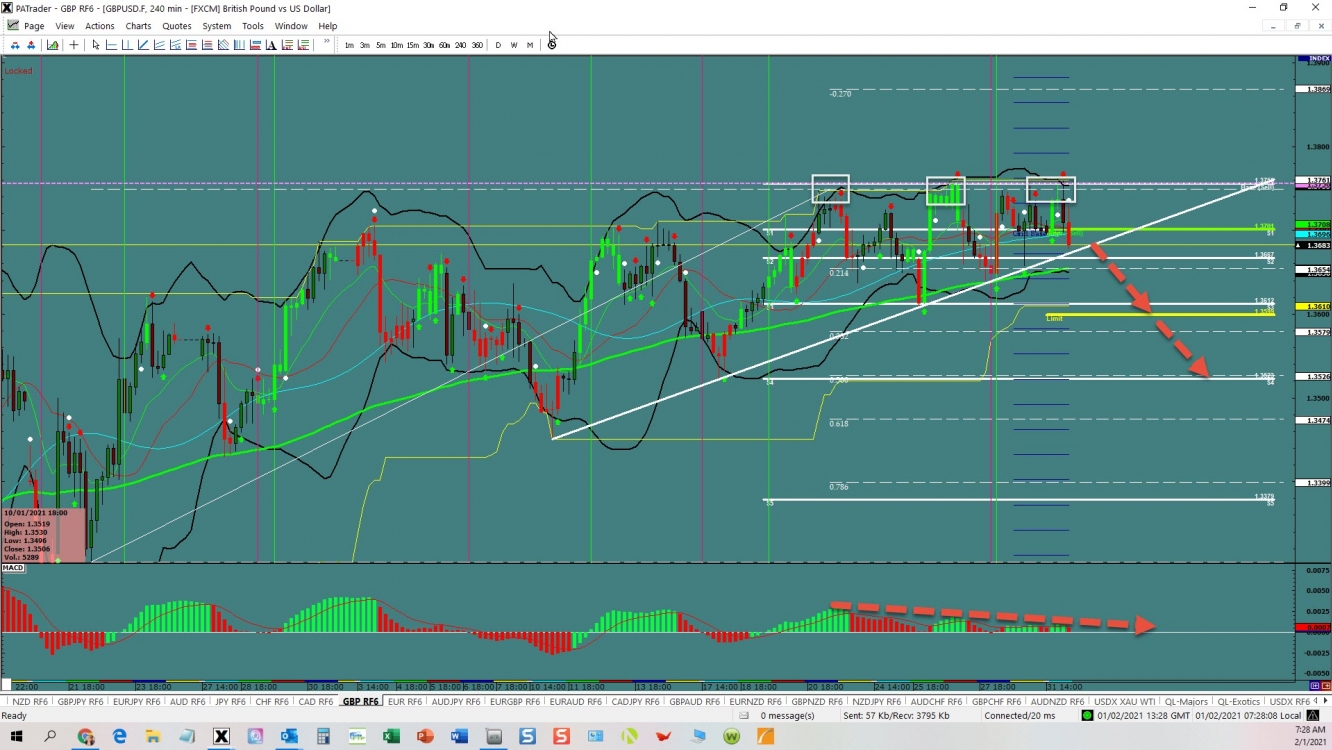
Task: Switch to EURGBP RF6 tab
Action: click(x=514, y=702)
